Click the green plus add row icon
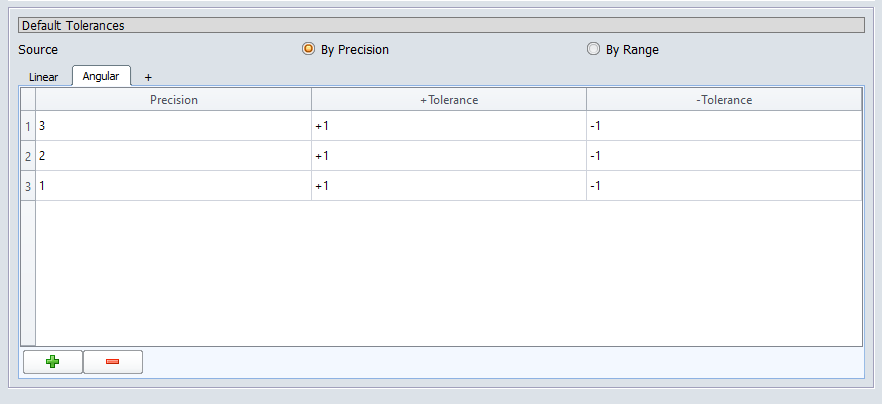This screenshot has width=882, height=404. click(x=52, y=362)
